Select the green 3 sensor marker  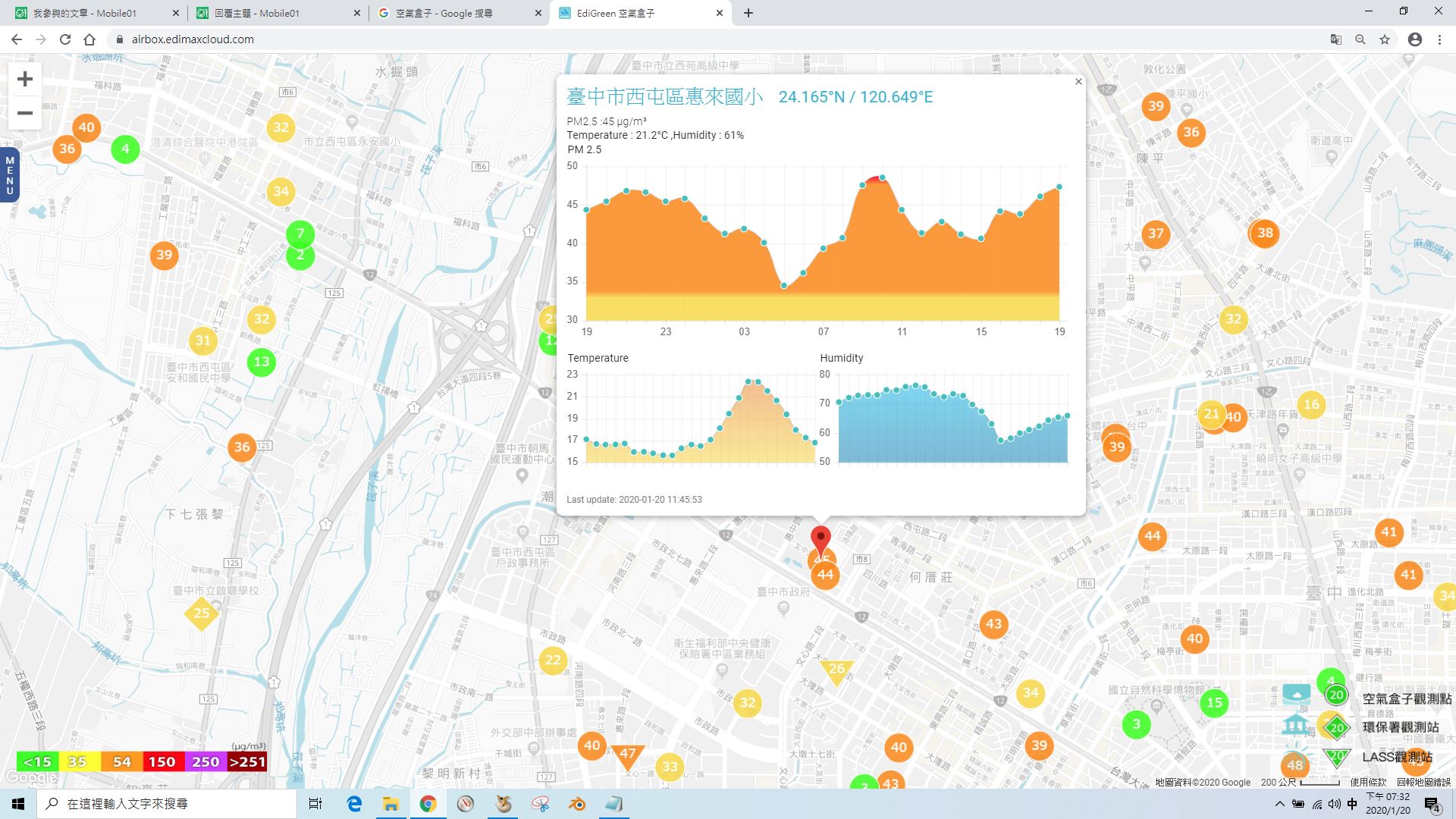click(1136, 723)
